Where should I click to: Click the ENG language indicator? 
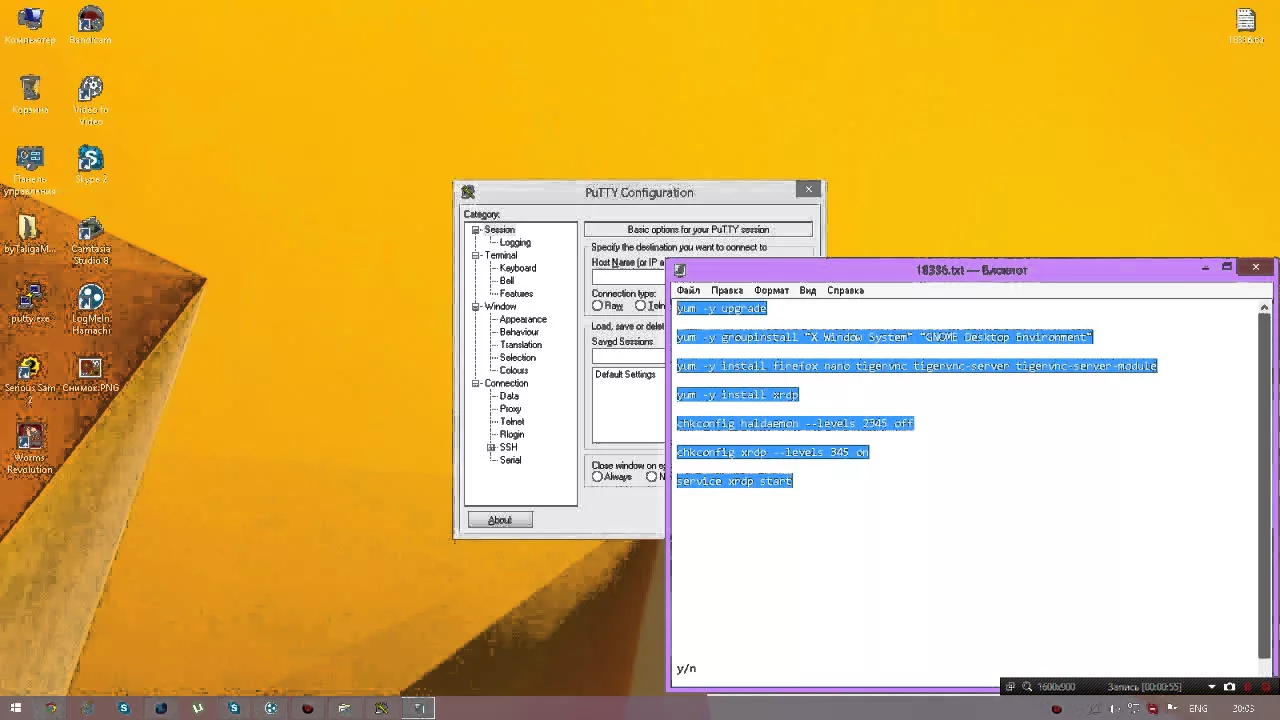pos(1198,709)
